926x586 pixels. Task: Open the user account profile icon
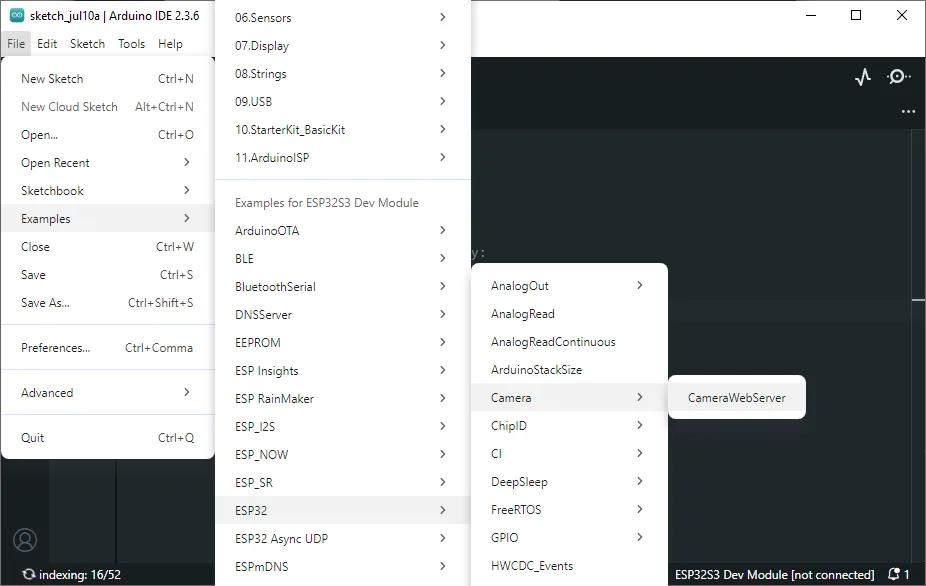[x=25, y=540]
